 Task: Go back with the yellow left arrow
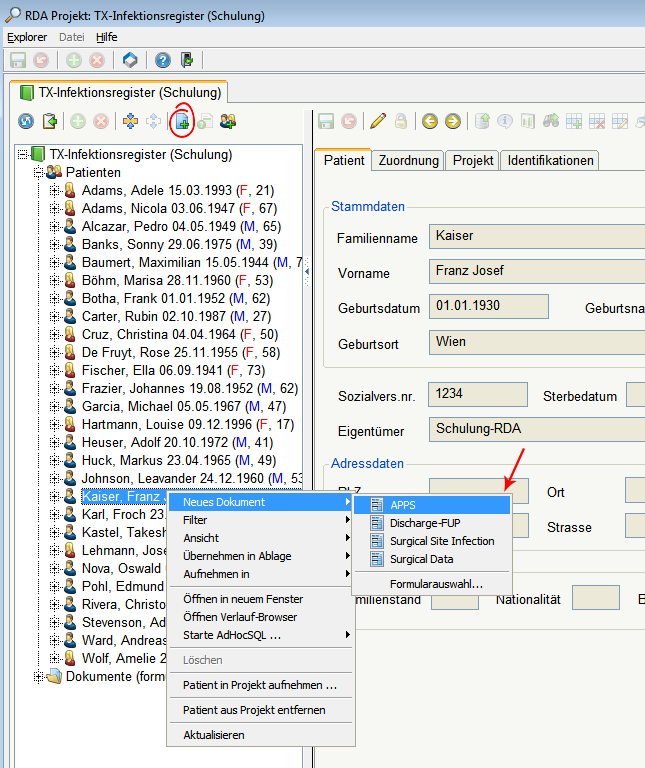click(429, 122)
